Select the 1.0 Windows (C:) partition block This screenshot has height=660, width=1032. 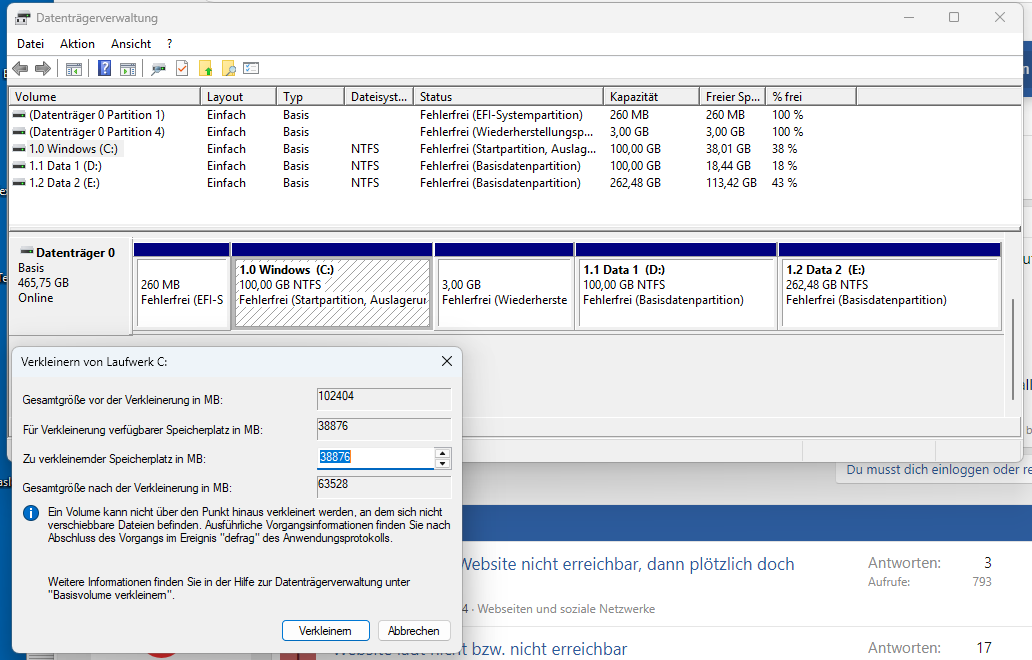332,286
